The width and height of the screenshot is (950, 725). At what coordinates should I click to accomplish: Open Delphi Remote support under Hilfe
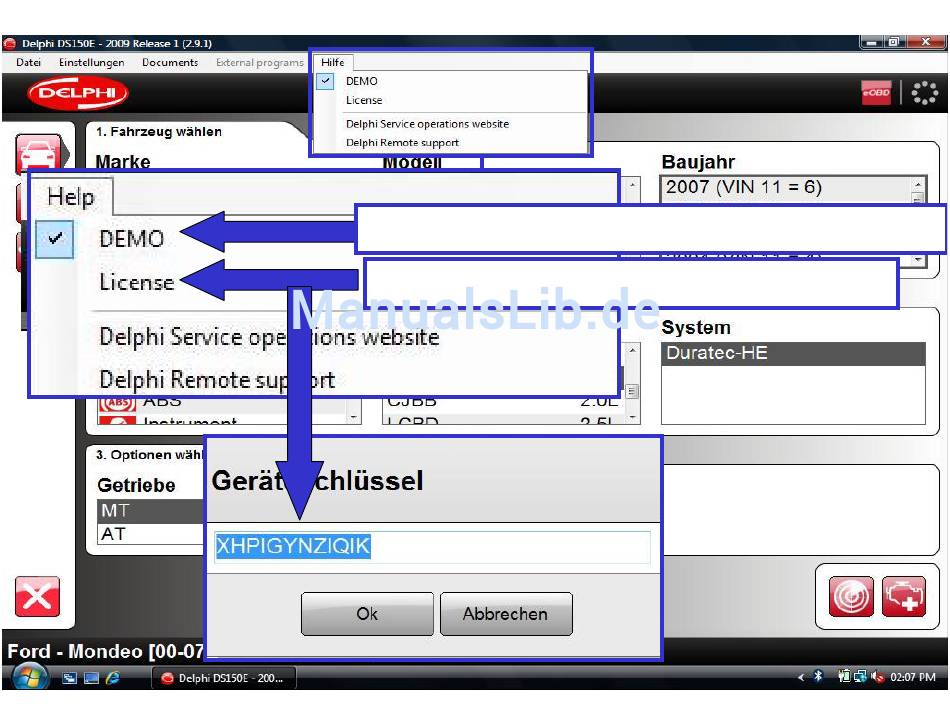(x=402, y=142)
